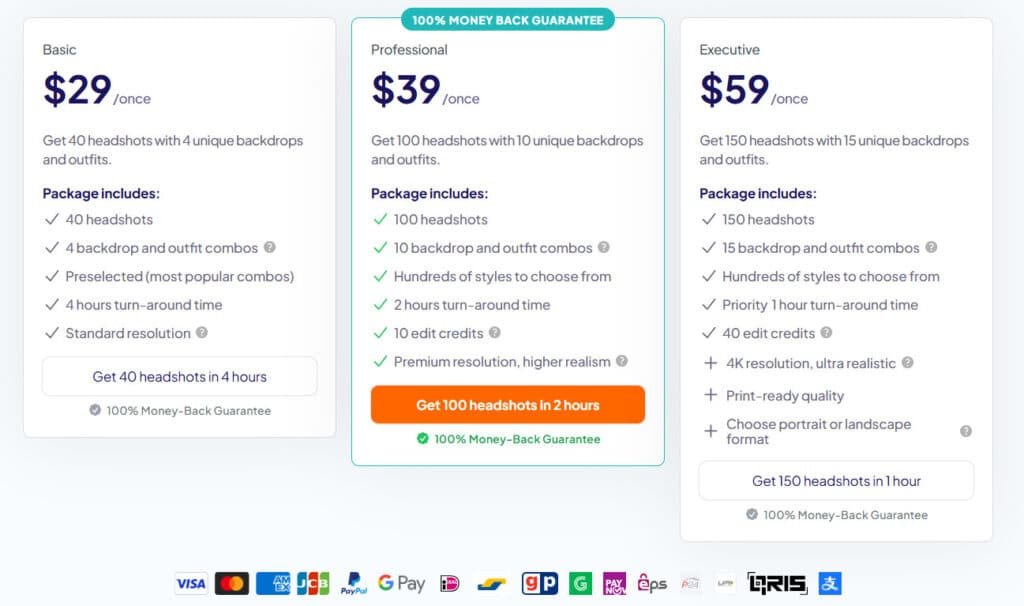This screenshot has height=606, width=1024.
Task: Click the American Express icon
Action: [x=272, y=583]
